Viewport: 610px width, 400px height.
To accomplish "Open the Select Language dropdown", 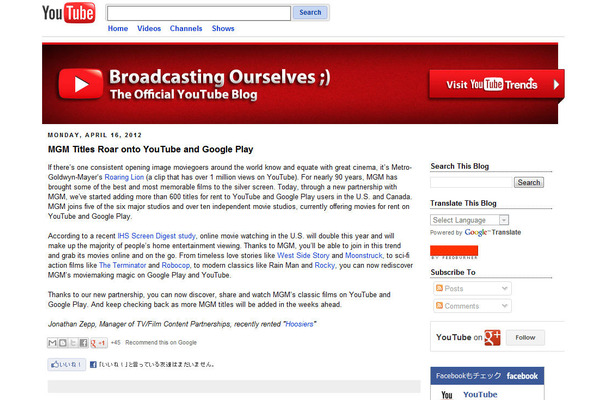I will pos(470,220).
